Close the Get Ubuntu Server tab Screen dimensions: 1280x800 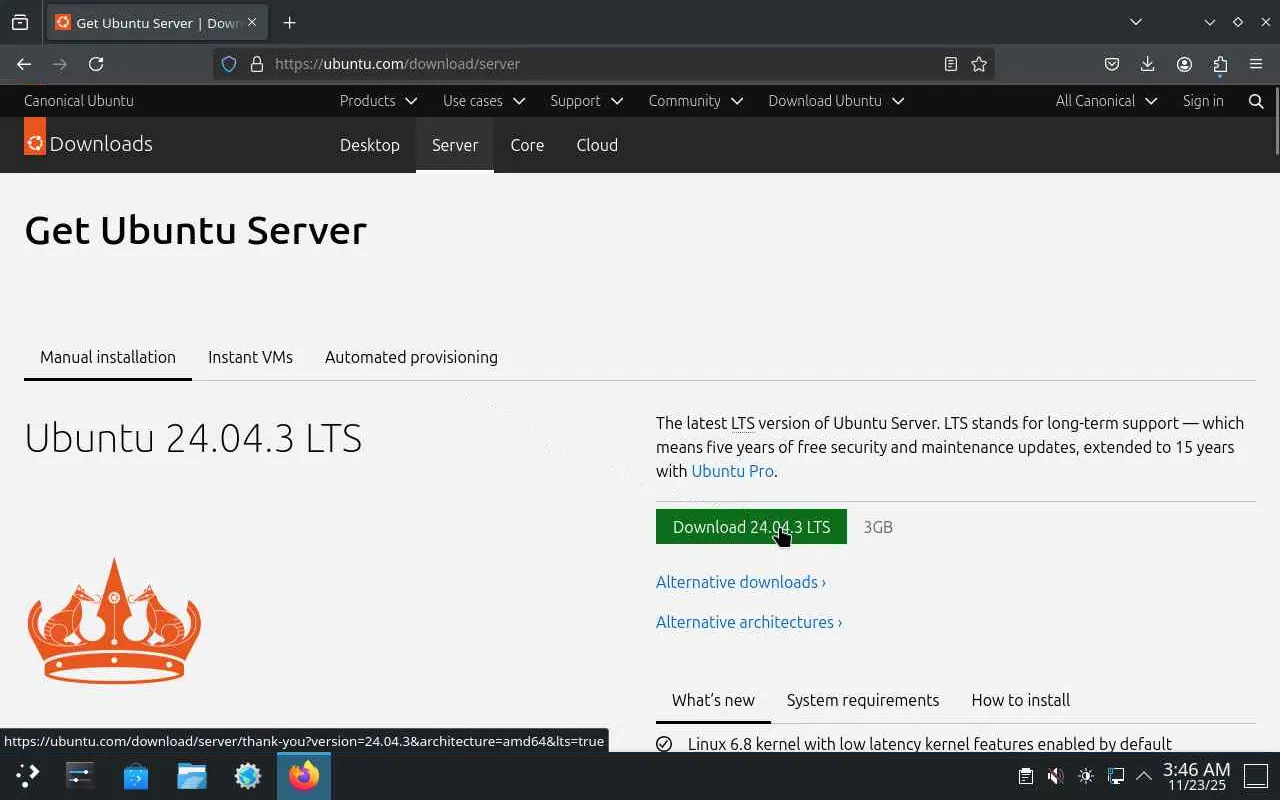coord(252,22)
